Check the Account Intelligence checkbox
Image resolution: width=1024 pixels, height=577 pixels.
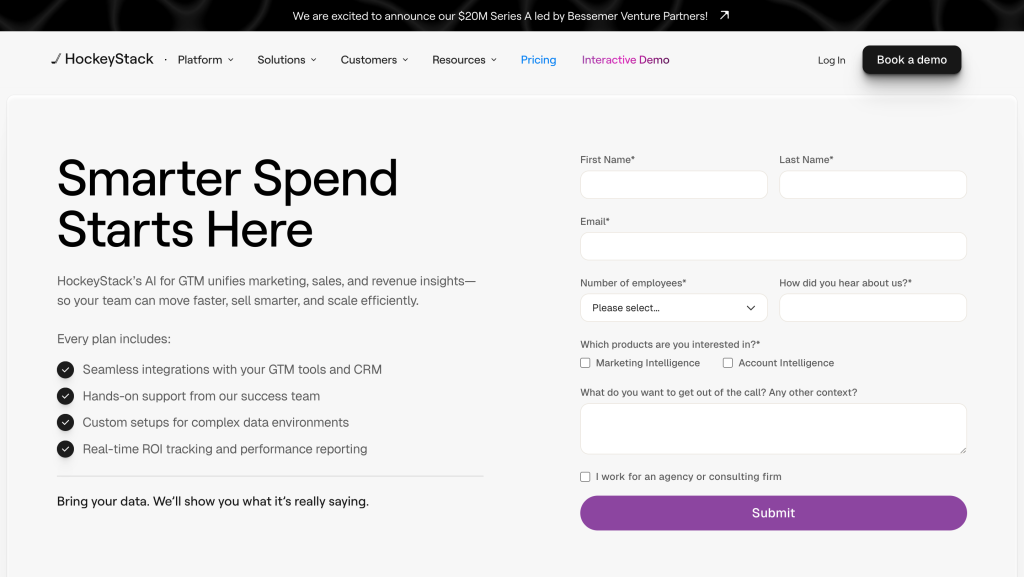pyautogui.click(x=727, y=362)
